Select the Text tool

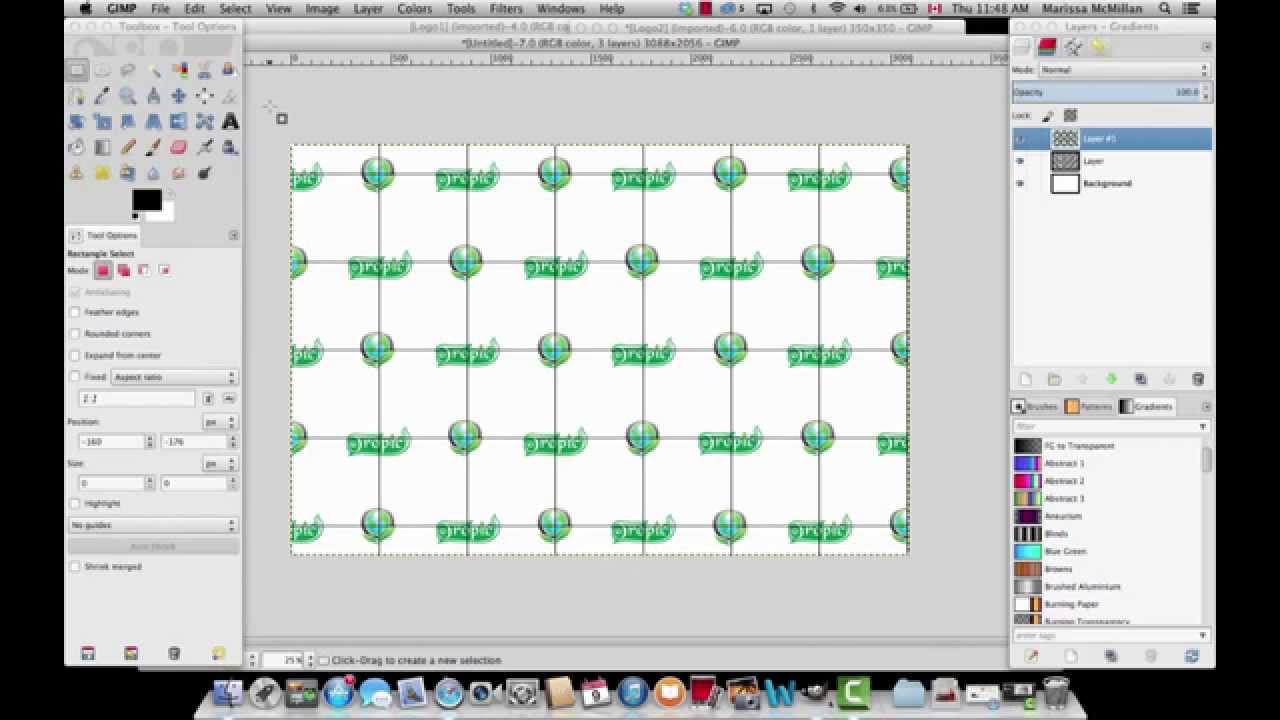pyautogui.click(x=230, y=122)
